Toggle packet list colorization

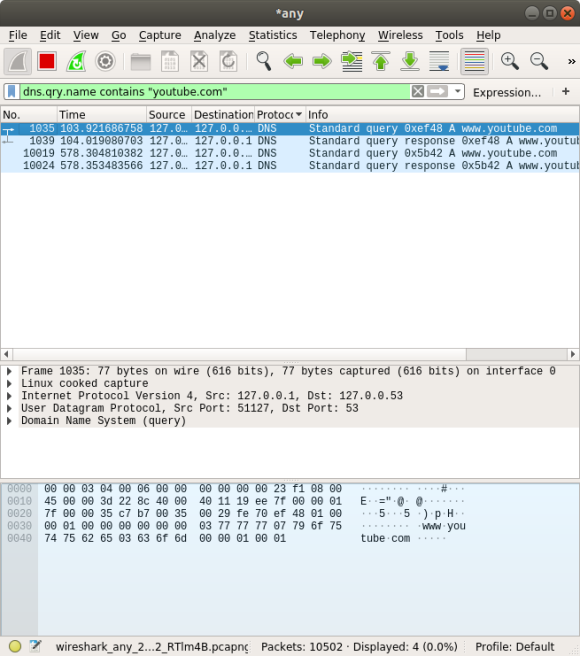click(475, 62)
